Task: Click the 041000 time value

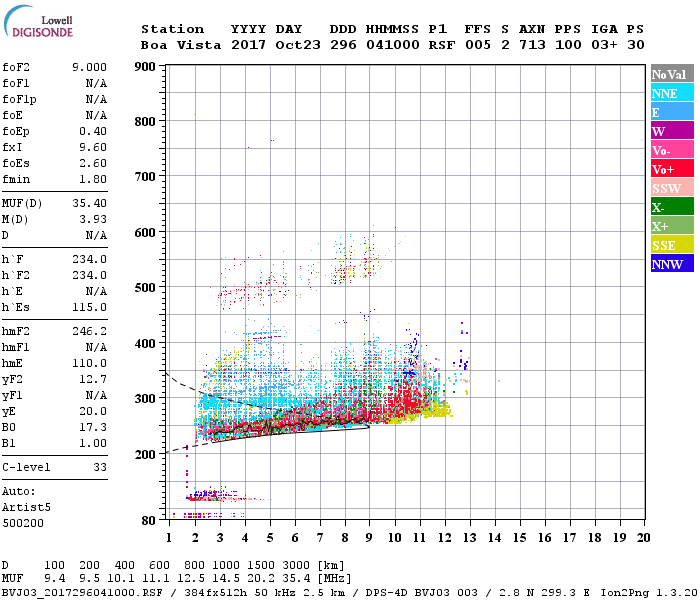Action: coord(392,45)
